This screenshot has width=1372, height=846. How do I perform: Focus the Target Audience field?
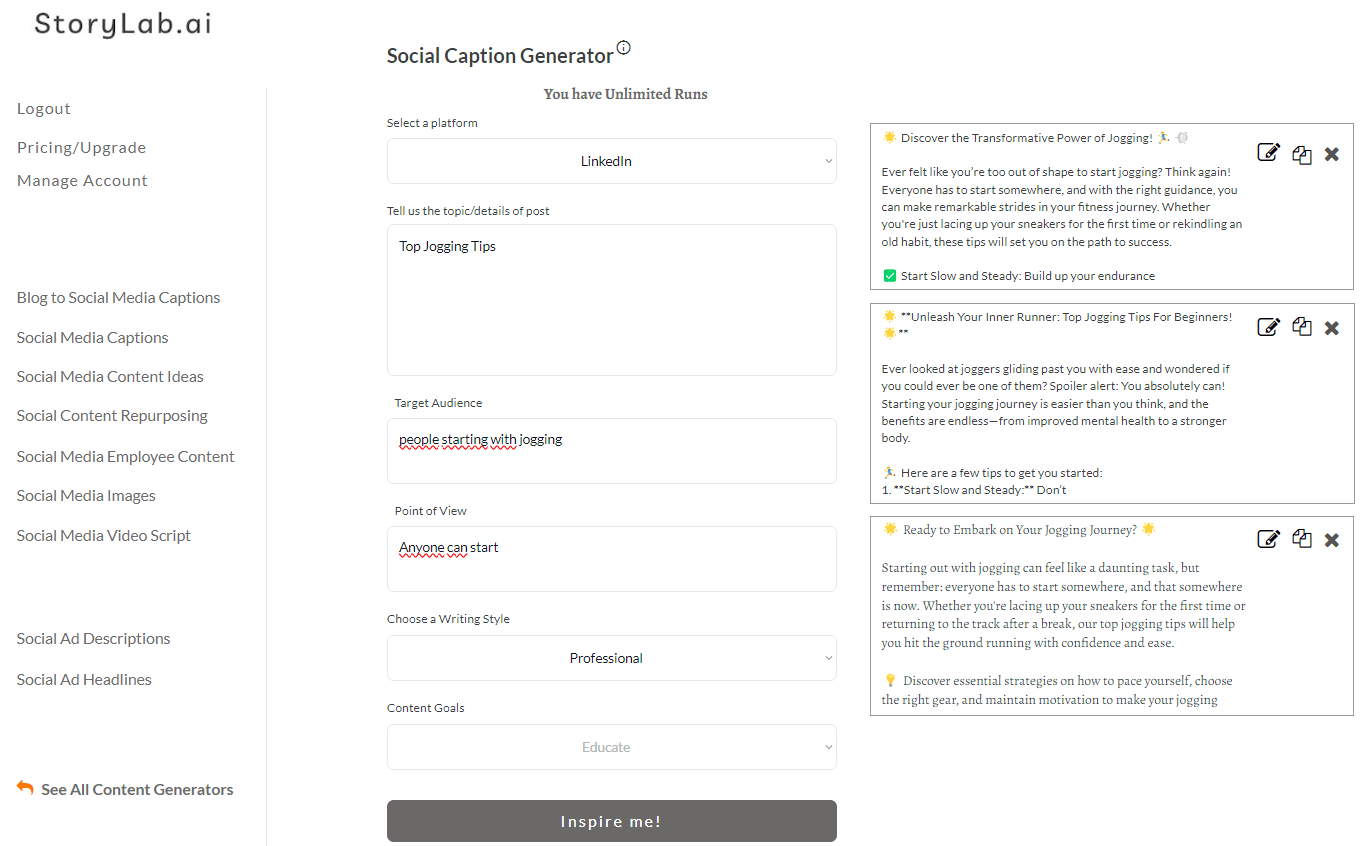(x=611, y=451)
